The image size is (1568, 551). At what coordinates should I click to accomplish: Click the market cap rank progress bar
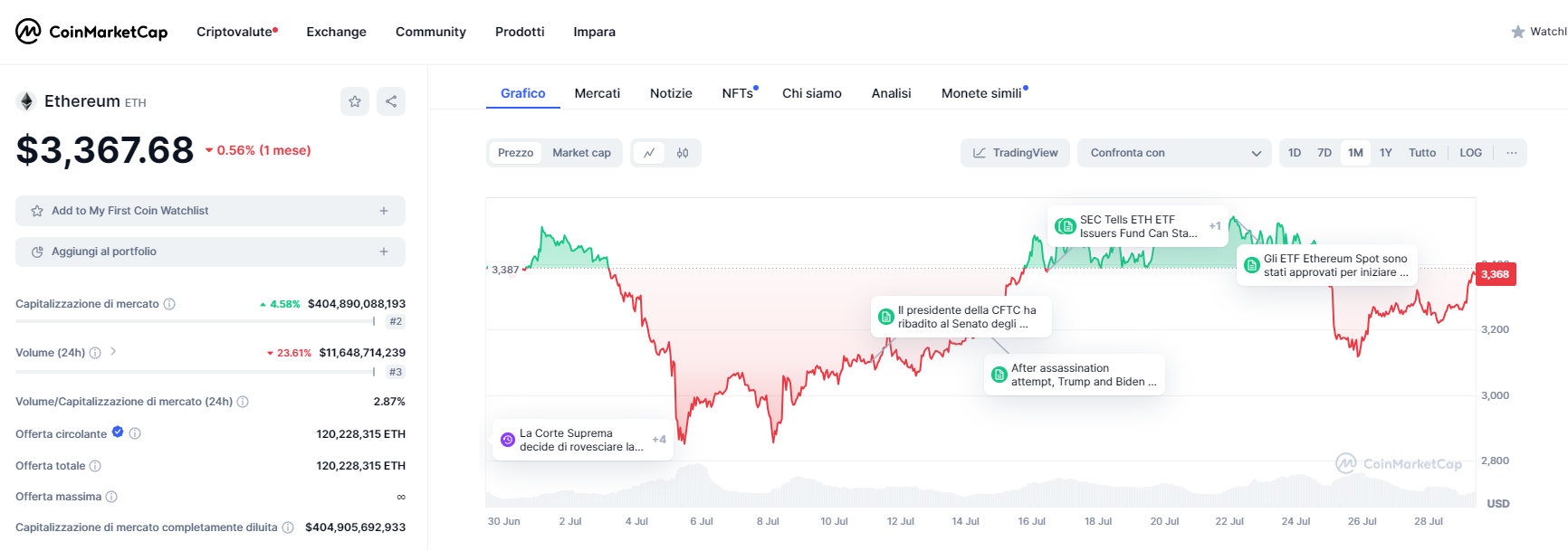click(195, 321)
